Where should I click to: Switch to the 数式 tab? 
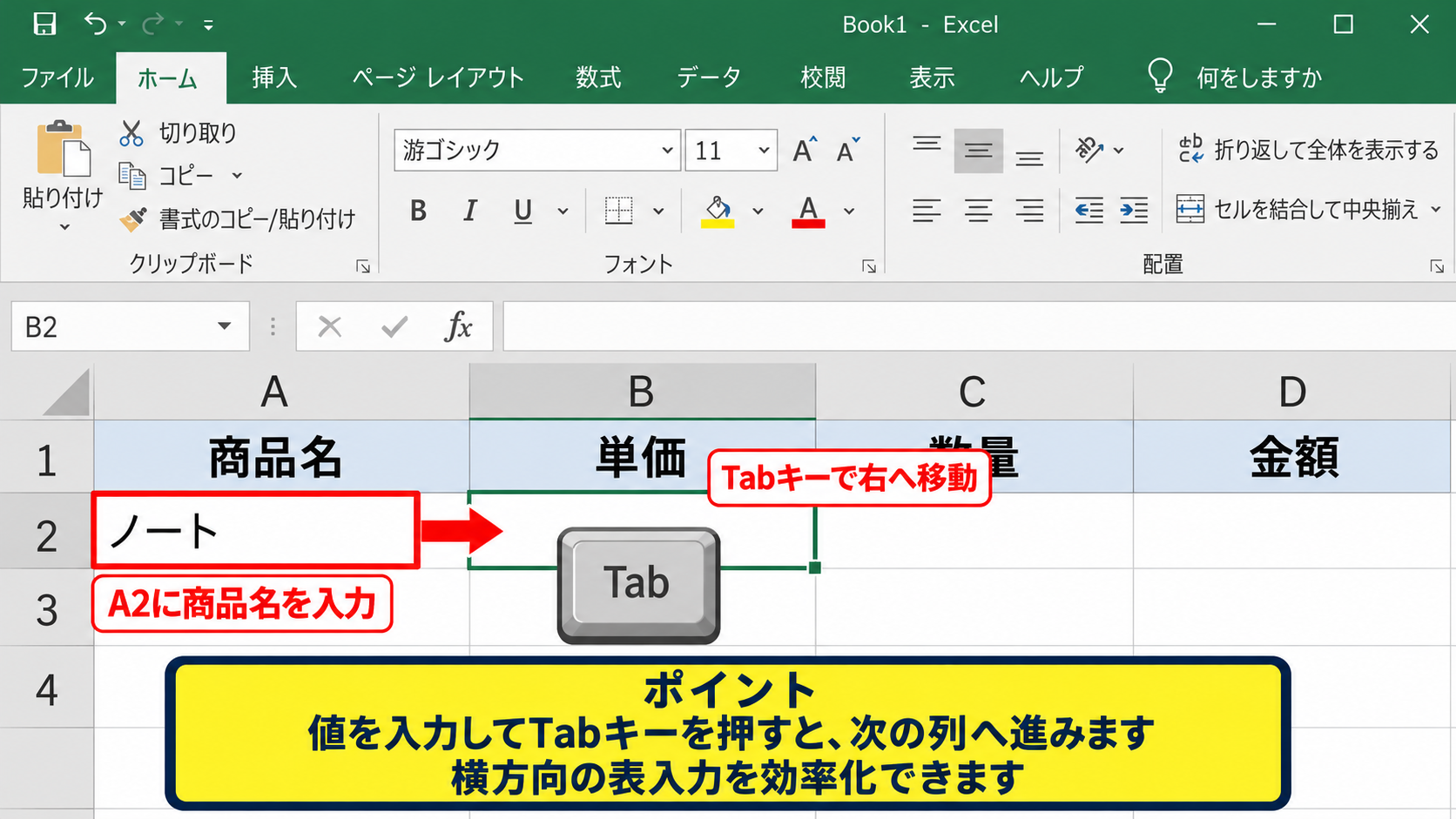point(598,77)
